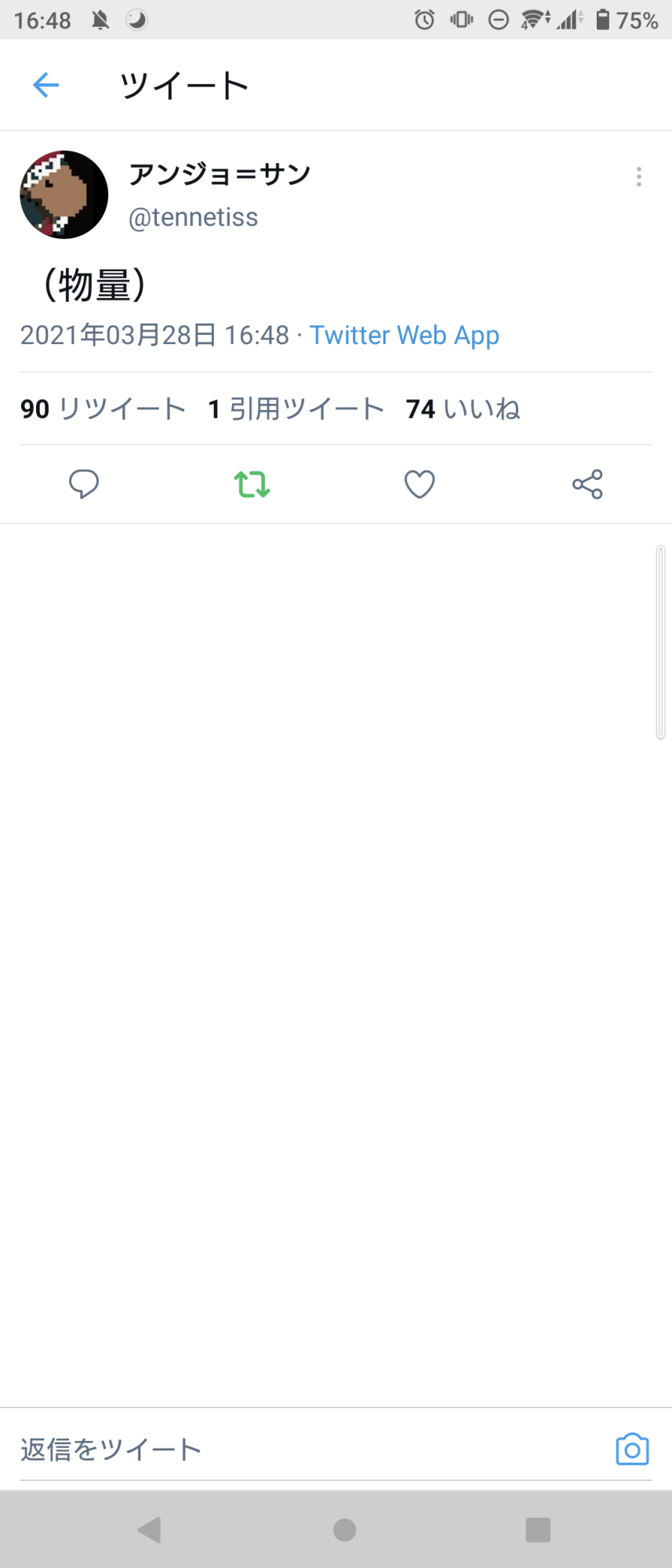Tap the reply speech bubble icon
The image size is (672, 1568).
coord(84,484)
